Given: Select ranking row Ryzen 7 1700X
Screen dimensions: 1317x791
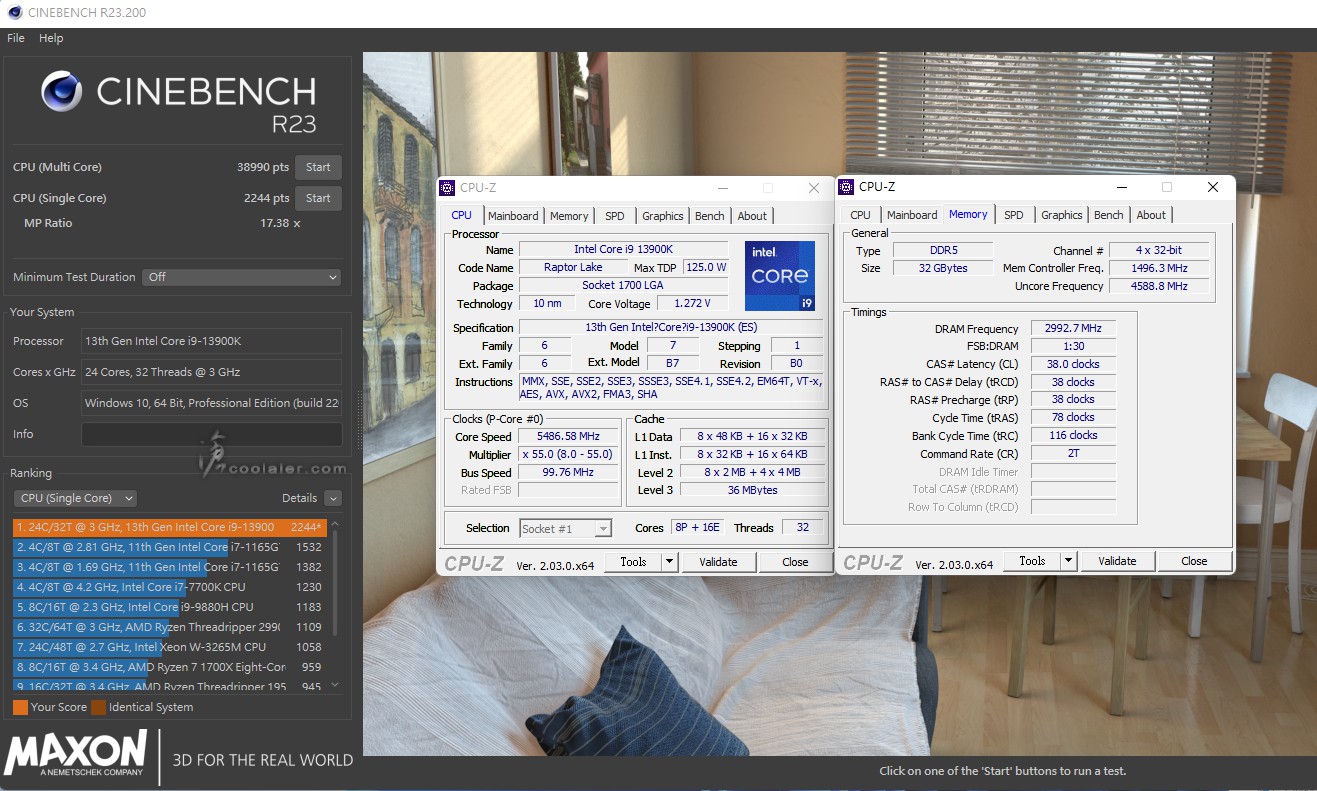Looking at the screenshot, I should pyautogui.click(x=170, y=667).
